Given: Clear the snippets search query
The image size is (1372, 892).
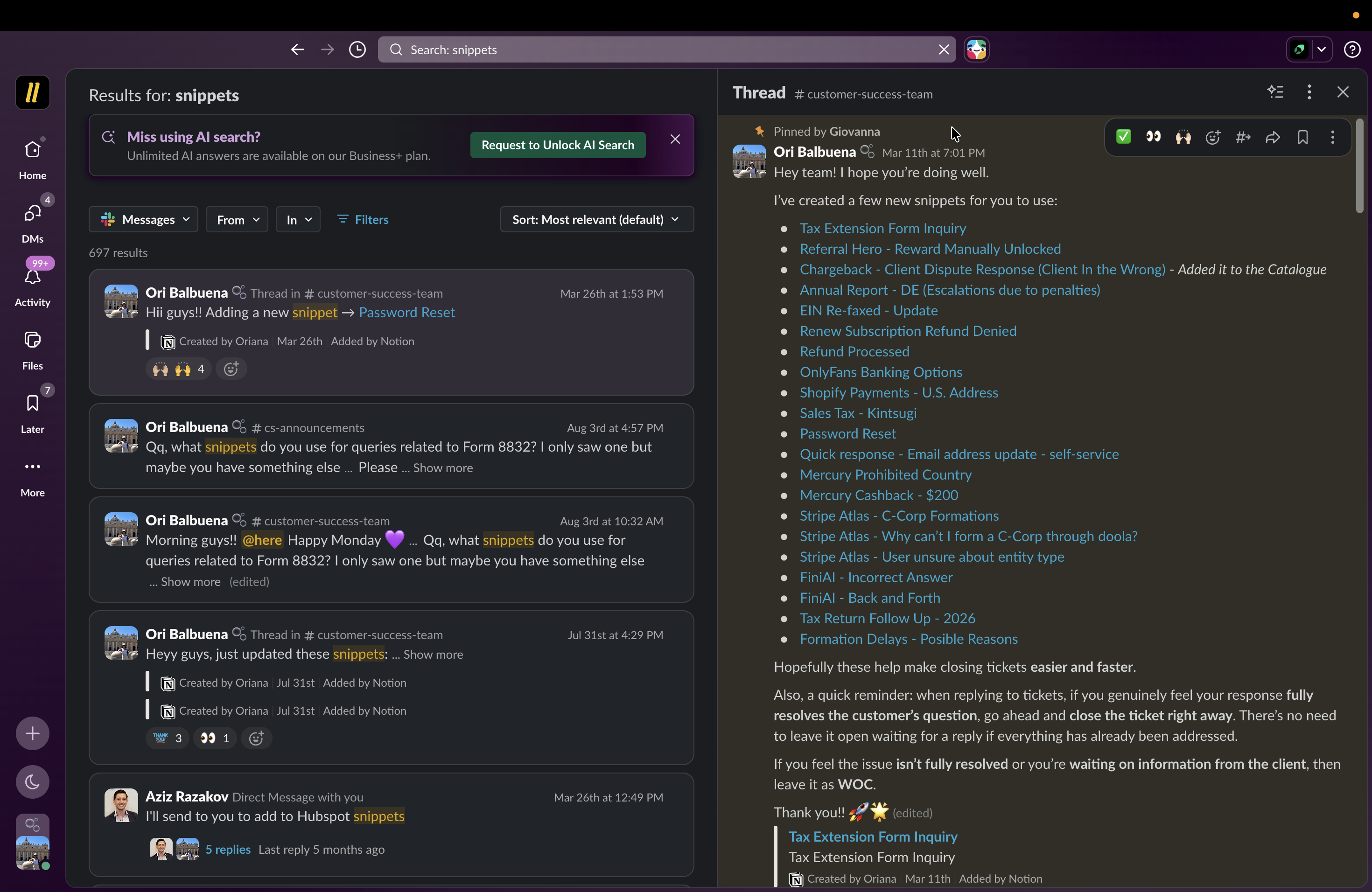Looking at the screenshot, I should coord(944,49).
